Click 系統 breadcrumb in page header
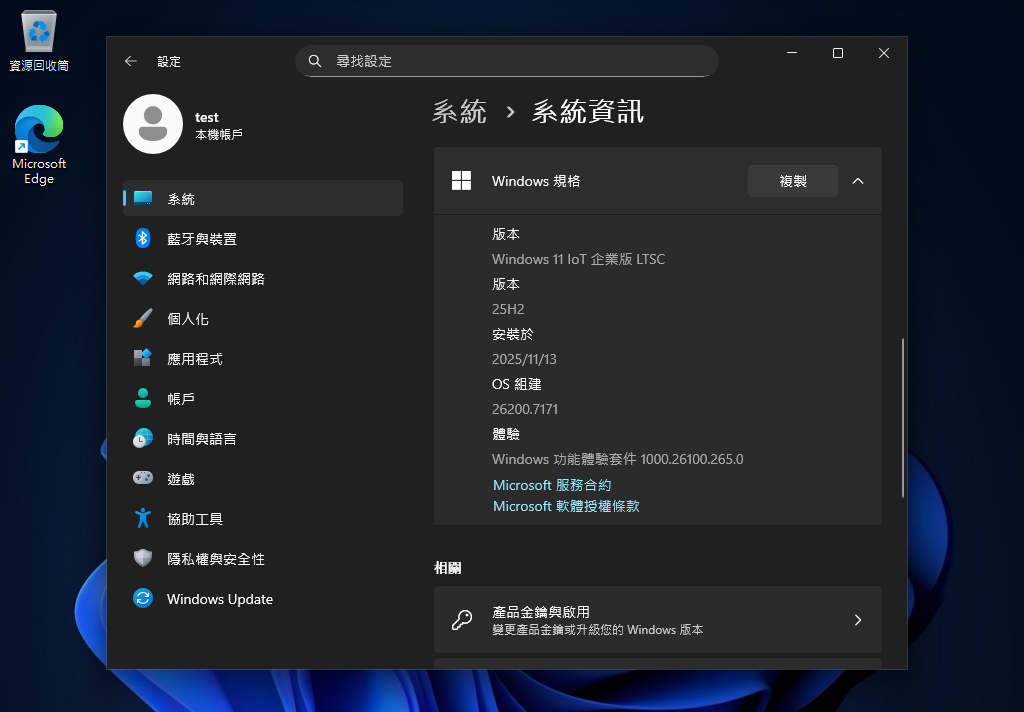Image resolution: width=1024 pixels, height=712 pixels. 459,112
